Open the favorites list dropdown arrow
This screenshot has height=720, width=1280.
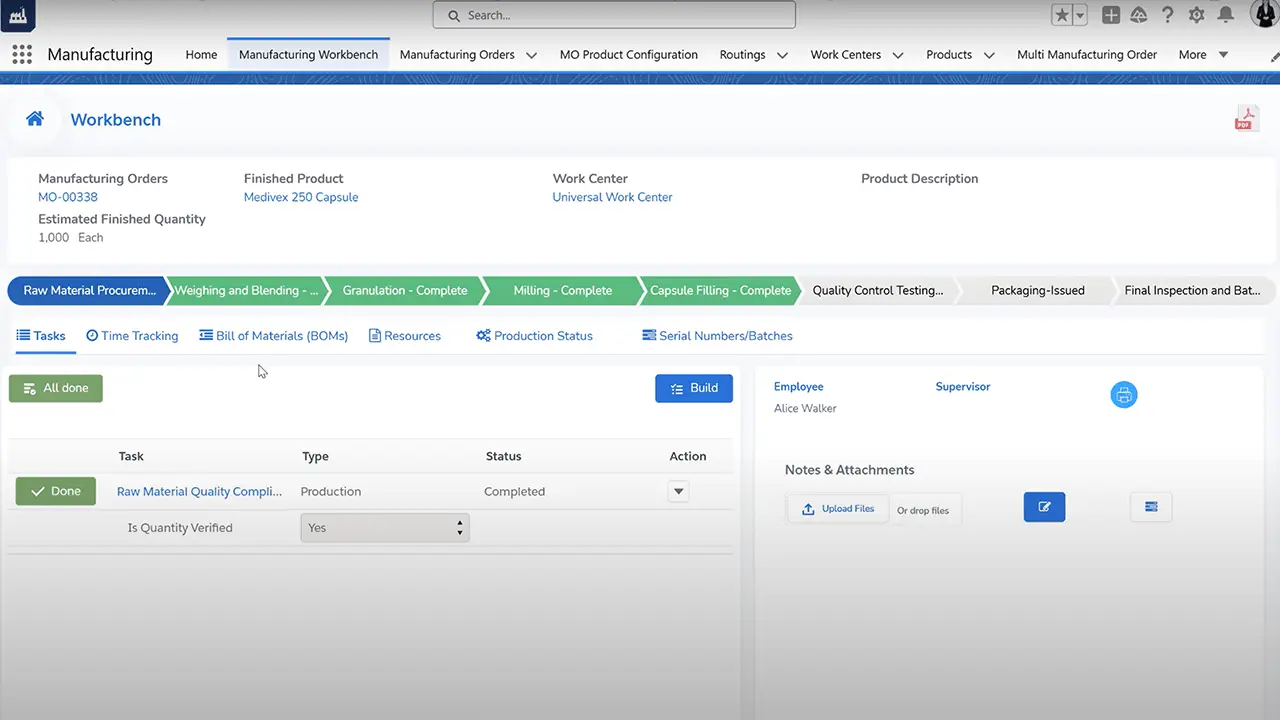[x=1080, y=15]
